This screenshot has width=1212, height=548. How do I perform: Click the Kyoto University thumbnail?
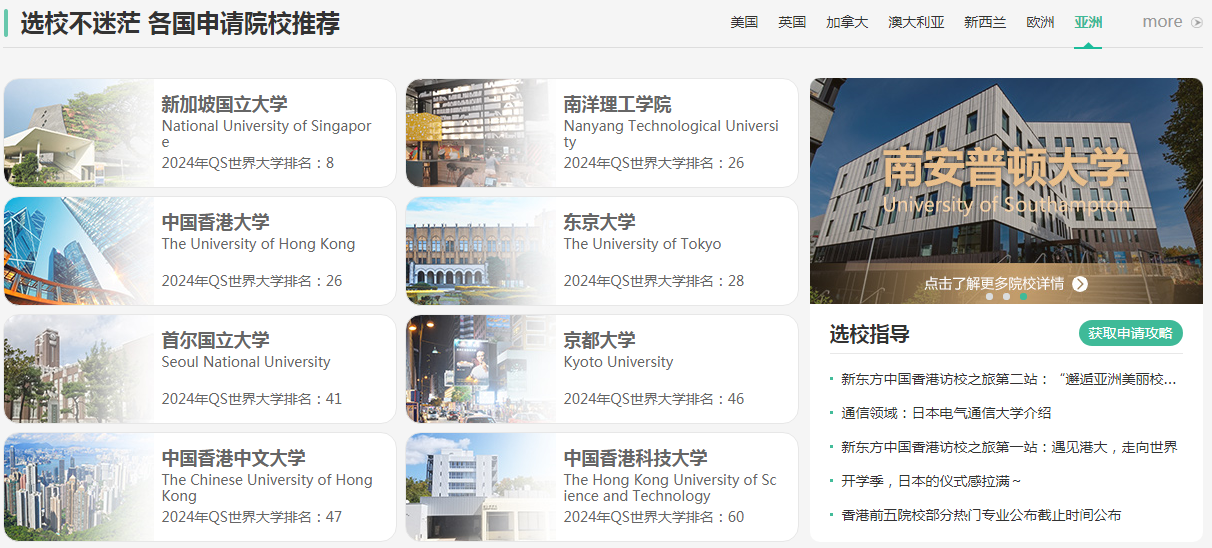pyautogui.click(x=481, y=369)
